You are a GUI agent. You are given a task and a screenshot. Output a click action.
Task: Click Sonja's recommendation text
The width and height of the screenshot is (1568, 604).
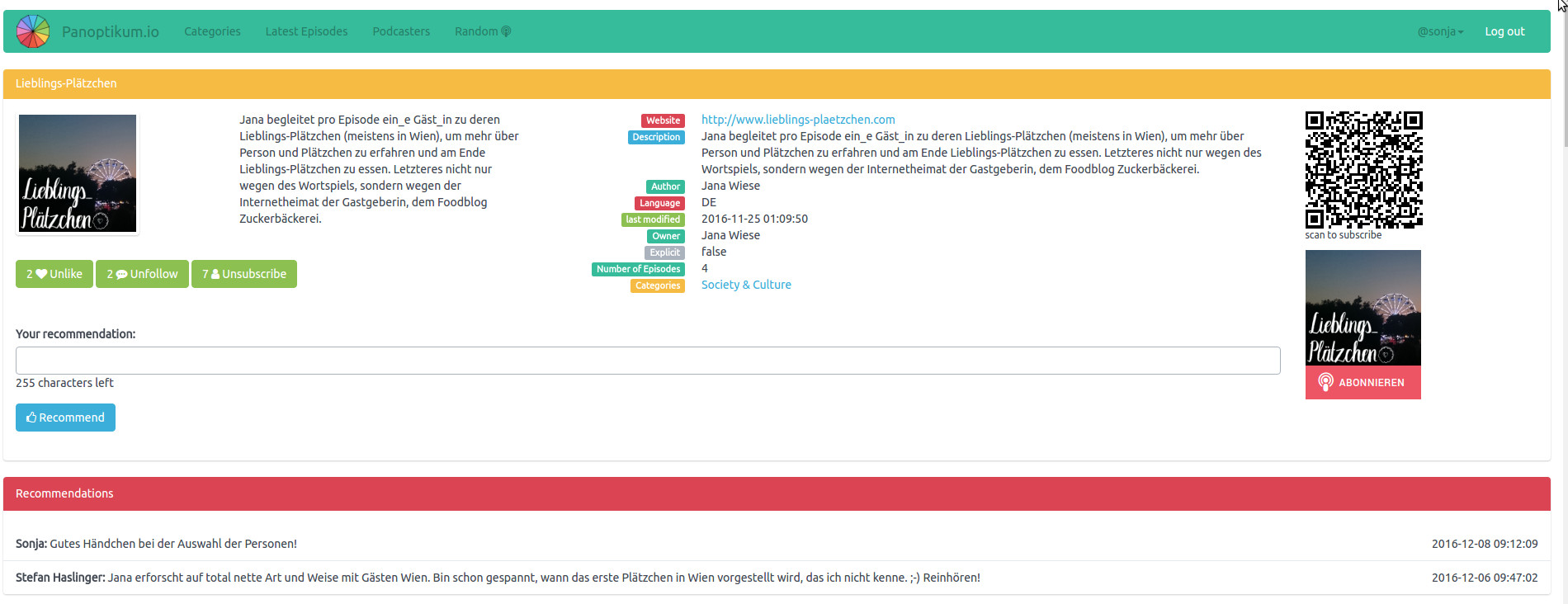[x=173, y=544]
